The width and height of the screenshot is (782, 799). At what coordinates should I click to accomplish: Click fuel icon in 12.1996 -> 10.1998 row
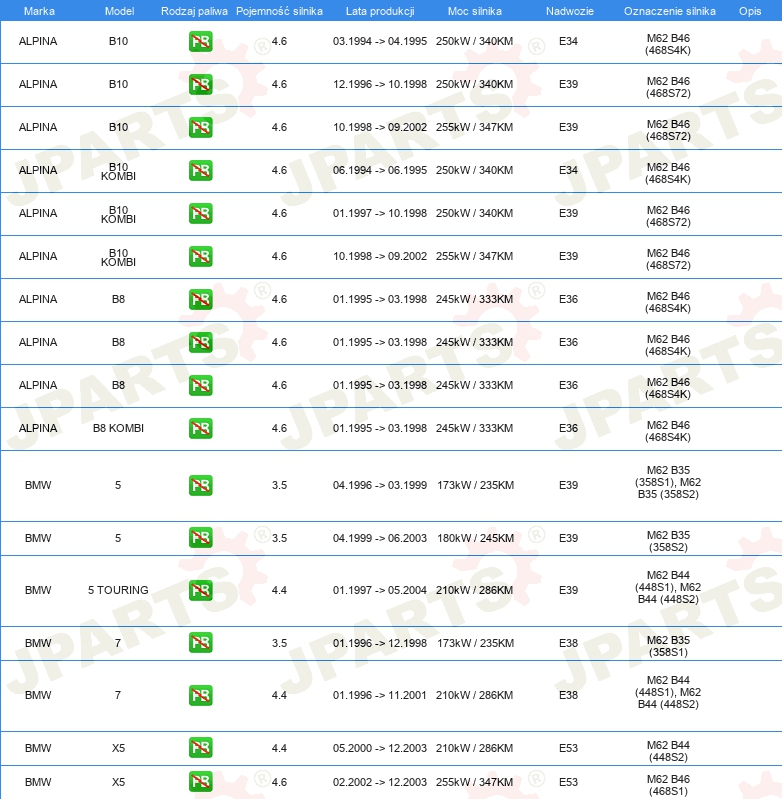coord(200,84)
